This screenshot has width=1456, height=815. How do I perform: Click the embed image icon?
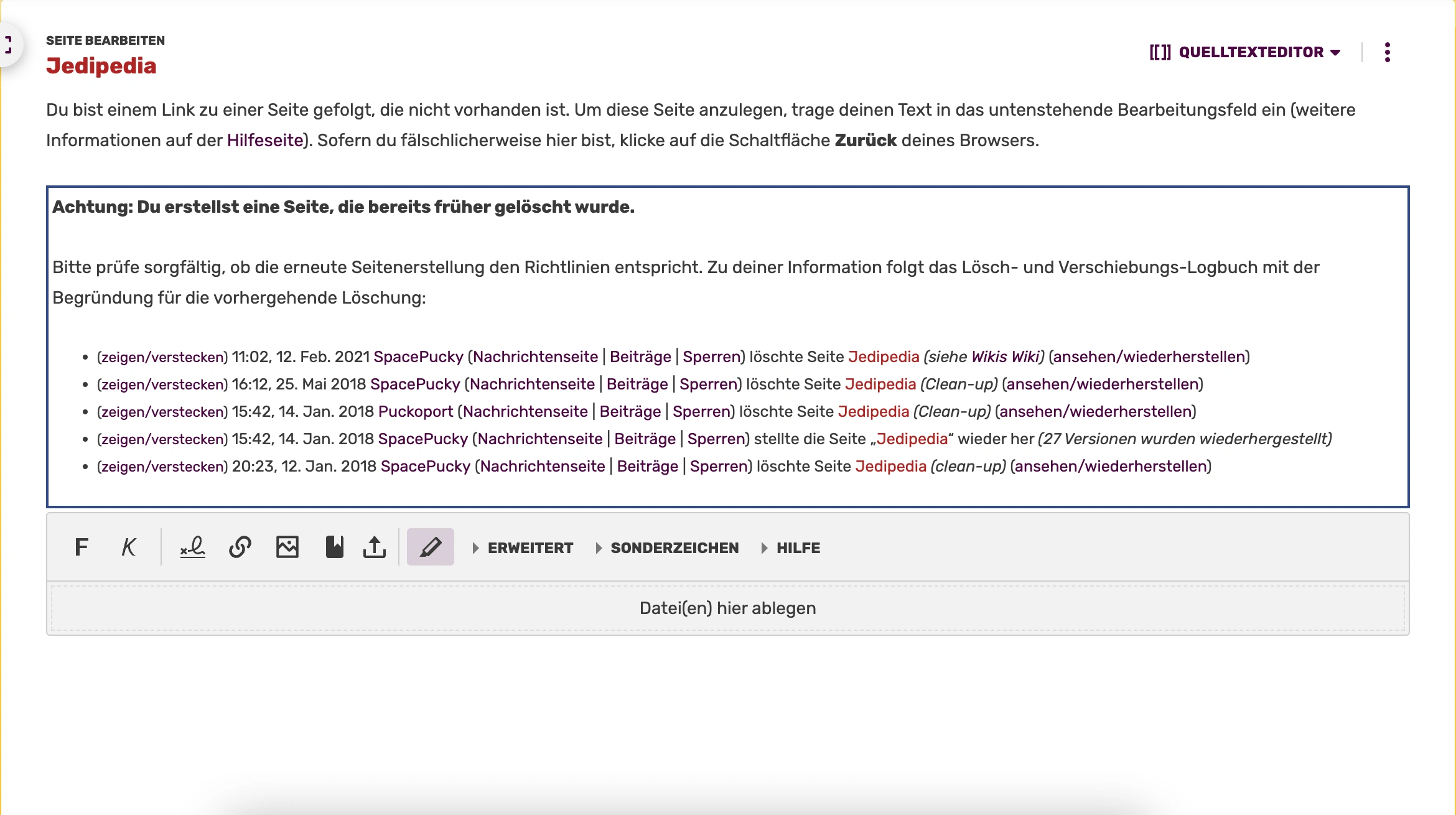click(x=287, y=547)
